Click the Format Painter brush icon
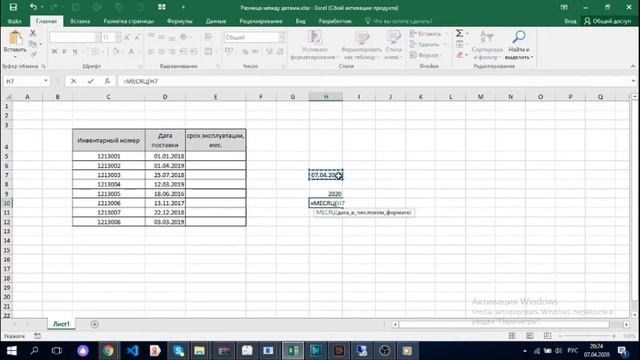 coord(33,53)
